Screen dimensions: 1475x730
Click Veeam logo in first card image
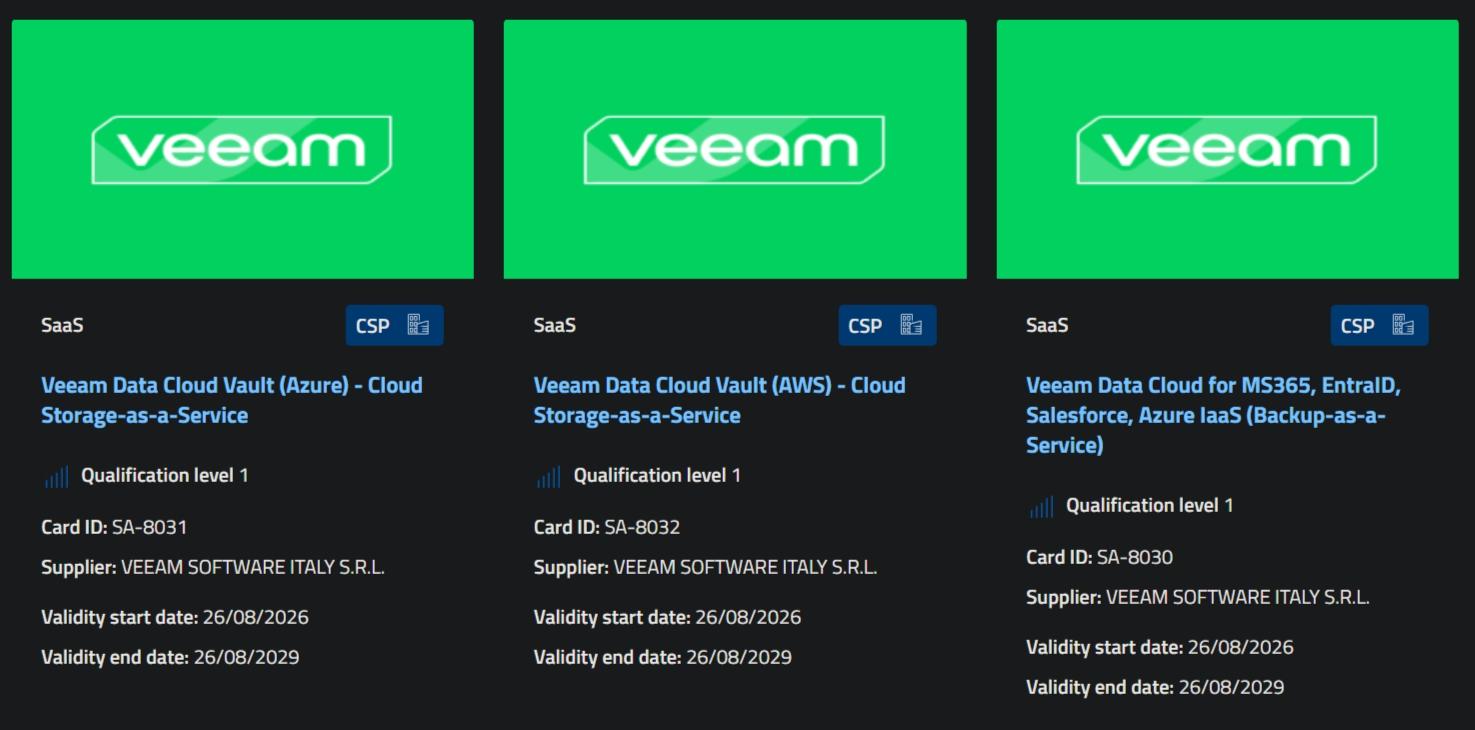click(x=242, y=150)
